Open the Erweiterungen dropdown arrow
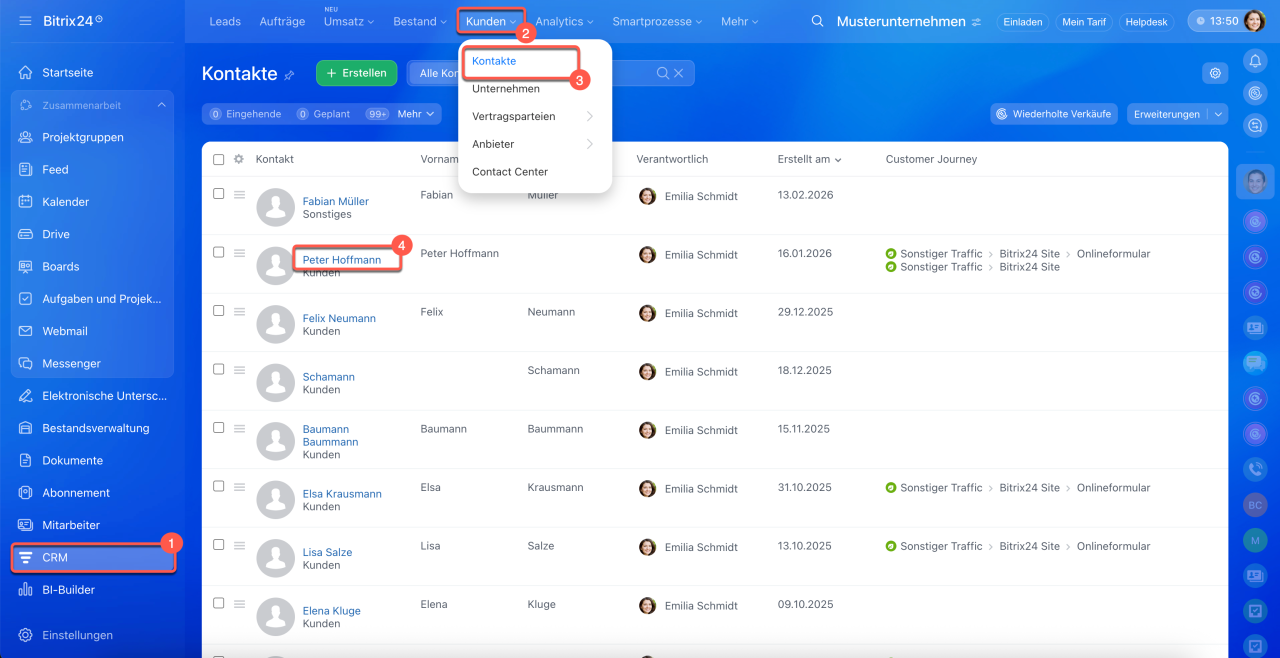The width and height of the screenshot is (1280, 658). [1218, 114]
